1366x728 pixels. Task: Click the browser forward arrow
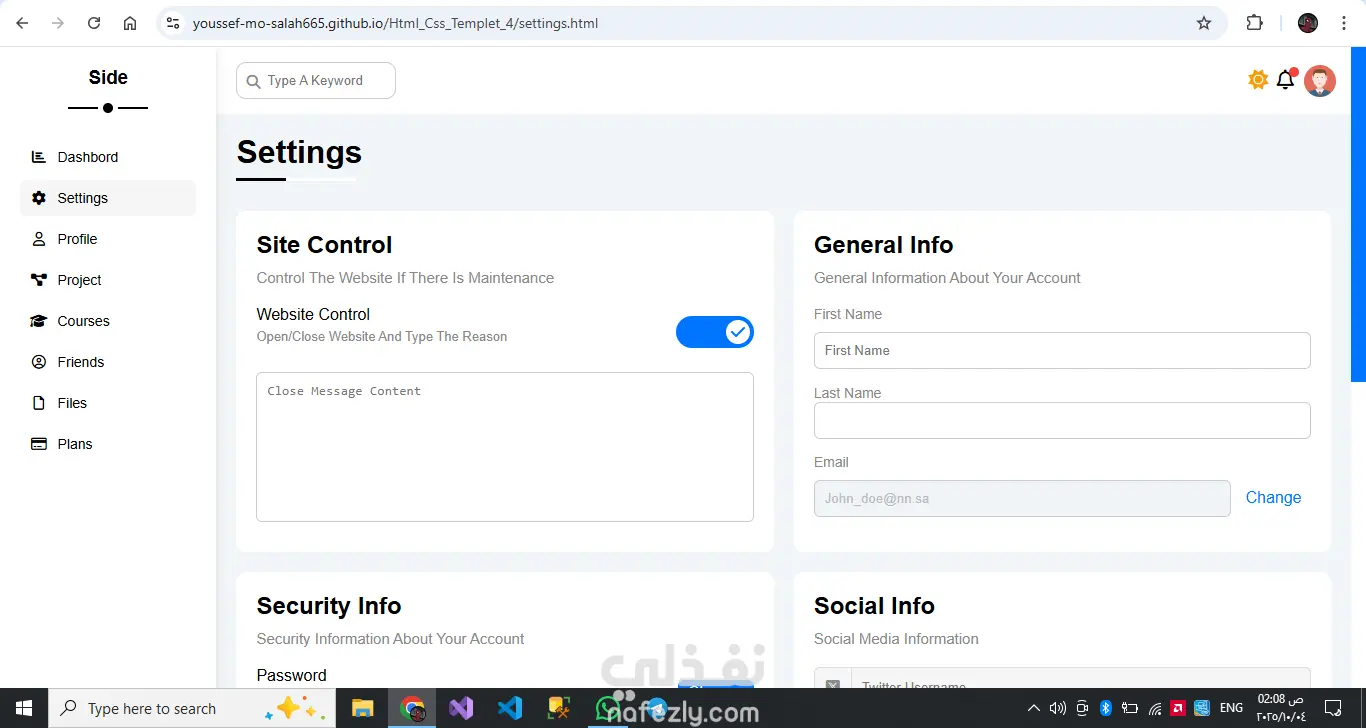tap(58, 23)
